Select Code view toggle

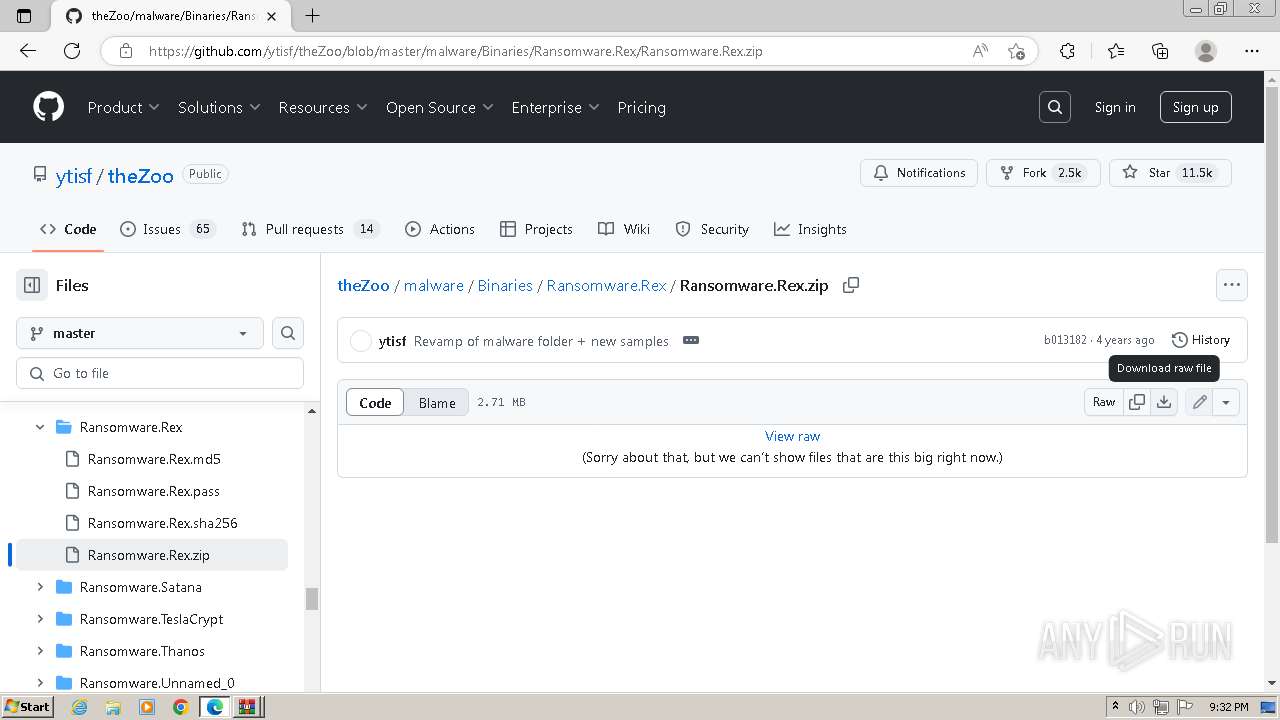coord(375,402)
